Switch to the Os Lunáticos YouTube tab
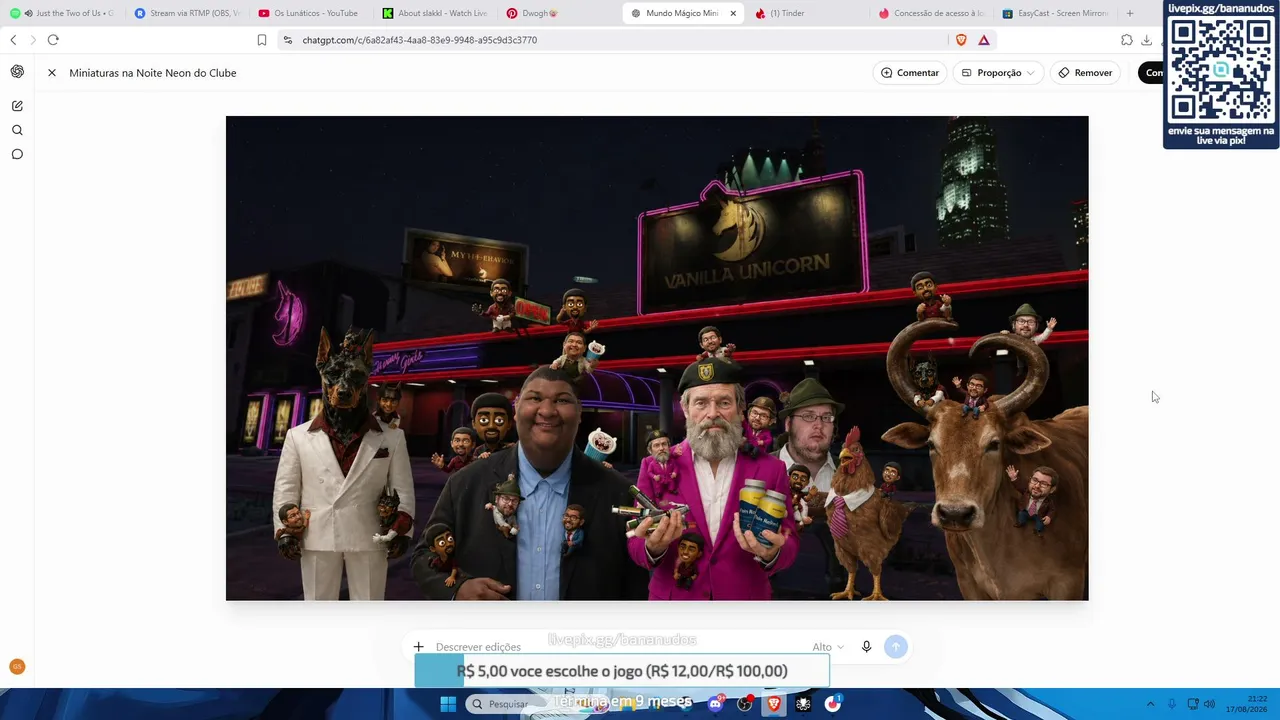 pyautogui.click(x=311, y=13)
